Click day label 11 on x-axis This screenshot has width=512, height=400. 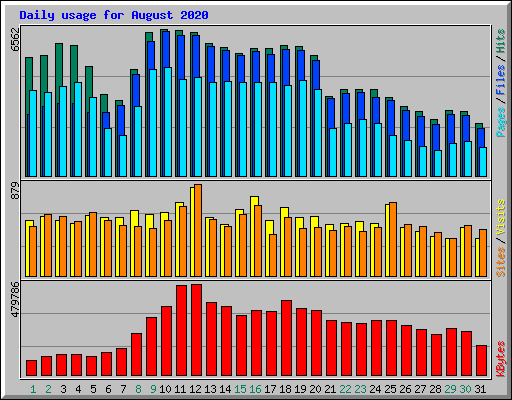coord(180,389)
